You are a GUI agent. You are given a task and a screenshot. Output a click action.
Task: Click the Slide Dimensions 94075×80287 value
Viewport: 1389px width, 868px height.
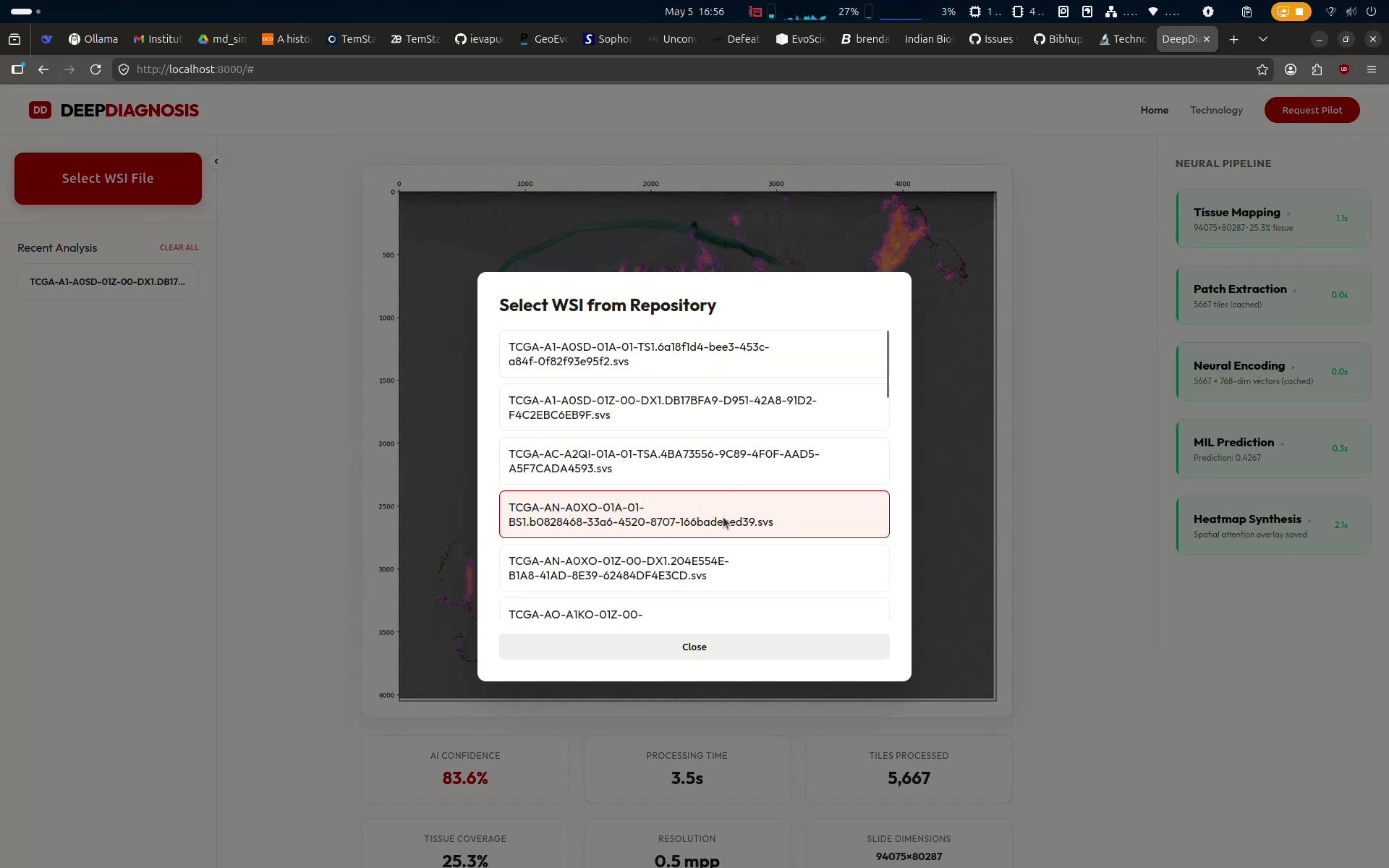tap(909, 856)
